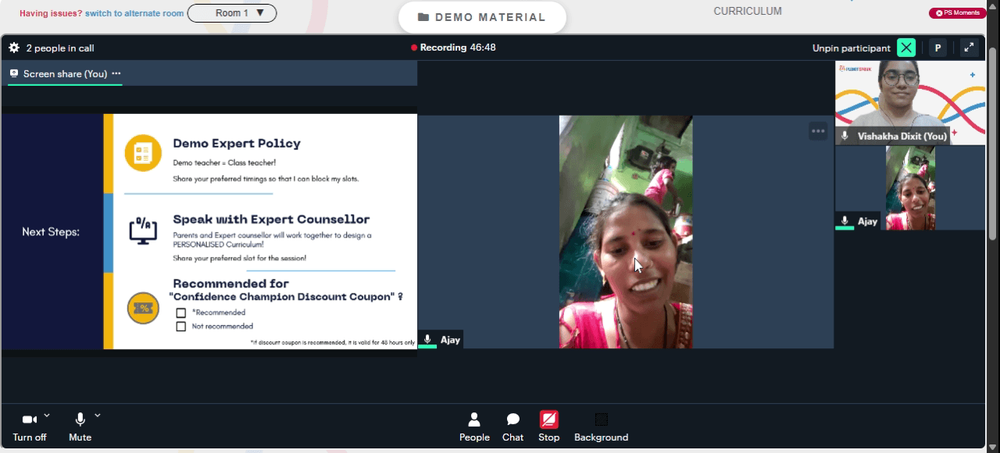Click screen share tab icon

point(14,73)
